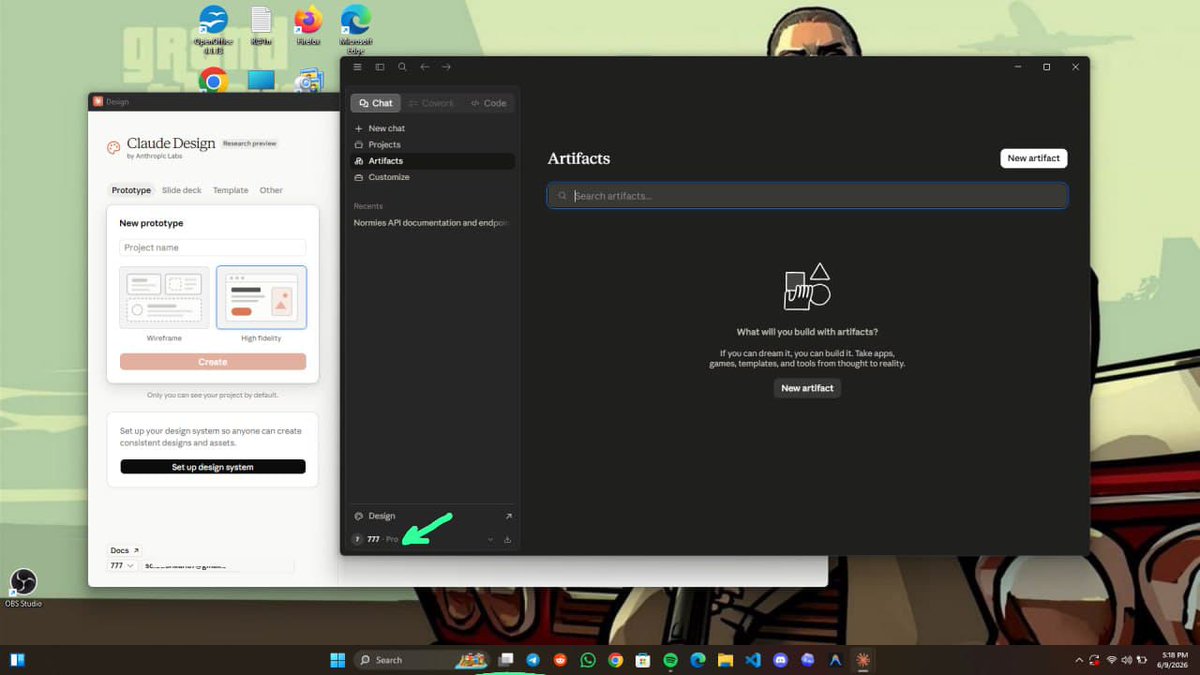Go forward with the right arrow icon
This screenshot has width=1200, height=675.
coord(446,67)
